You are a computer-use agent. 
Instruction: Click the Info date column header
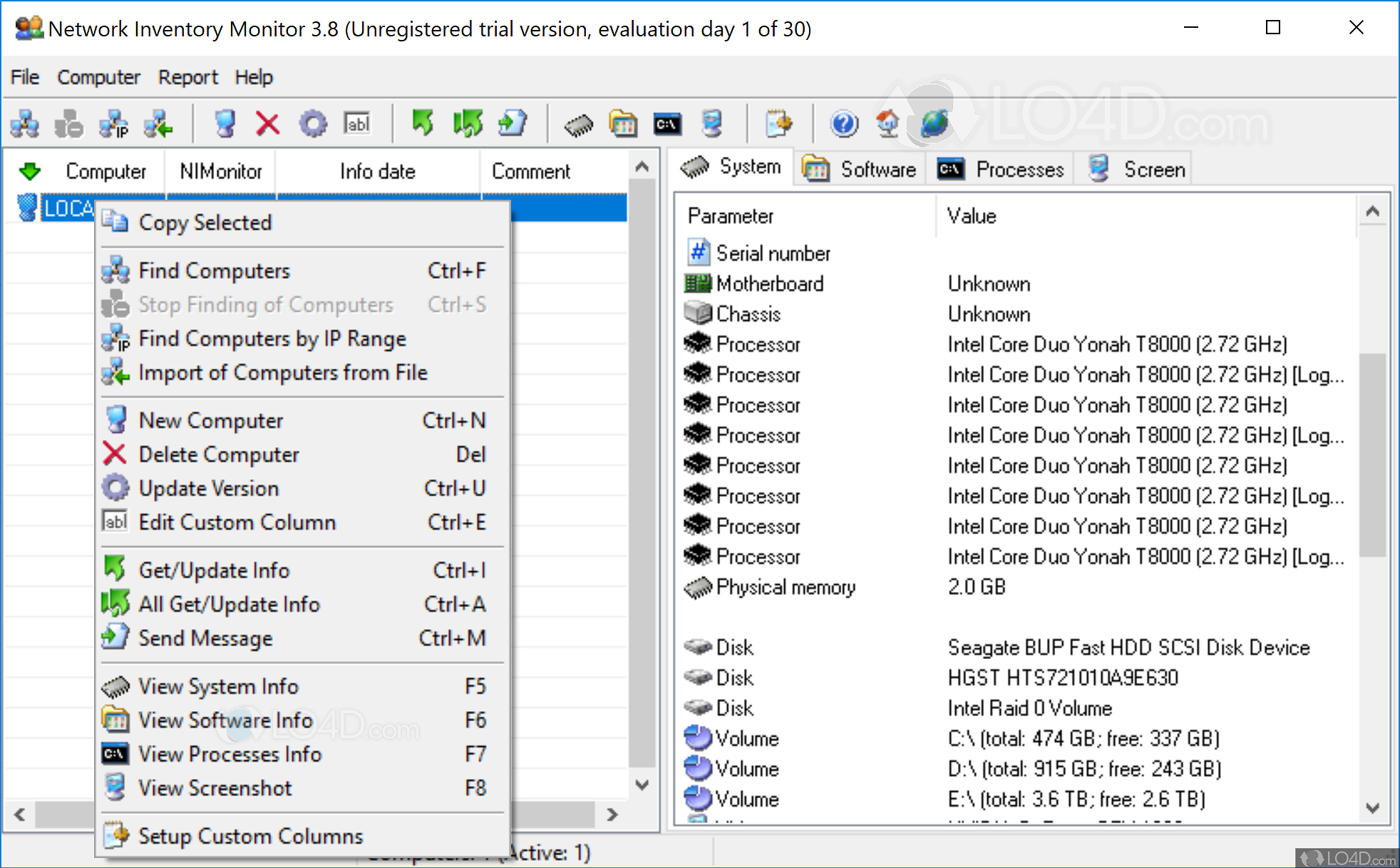tap(377, 171)
